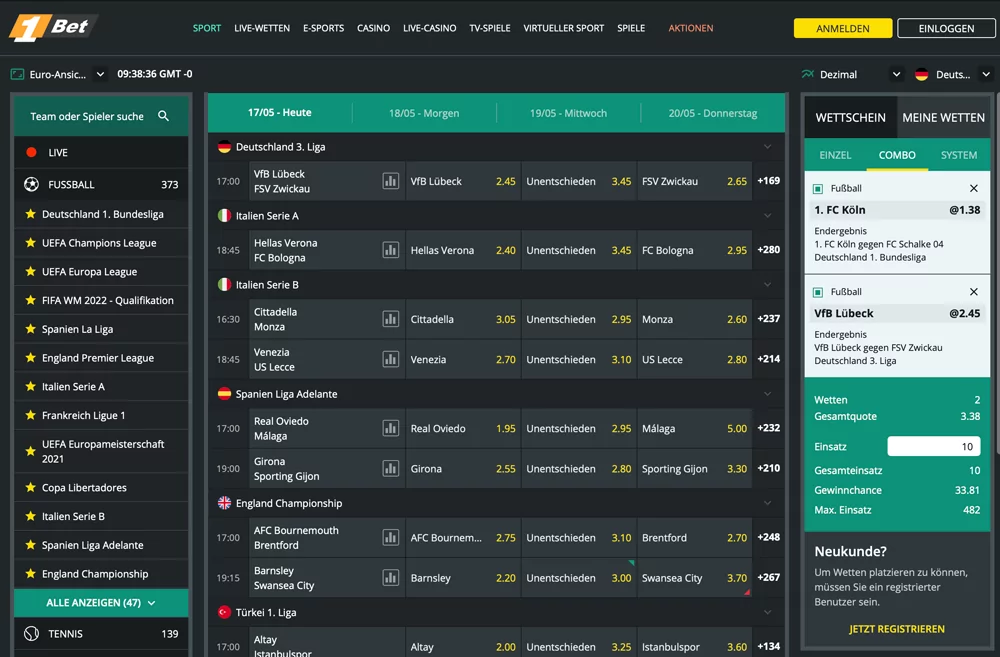Open LIVE-WETTEN menu

coord(261,28)
